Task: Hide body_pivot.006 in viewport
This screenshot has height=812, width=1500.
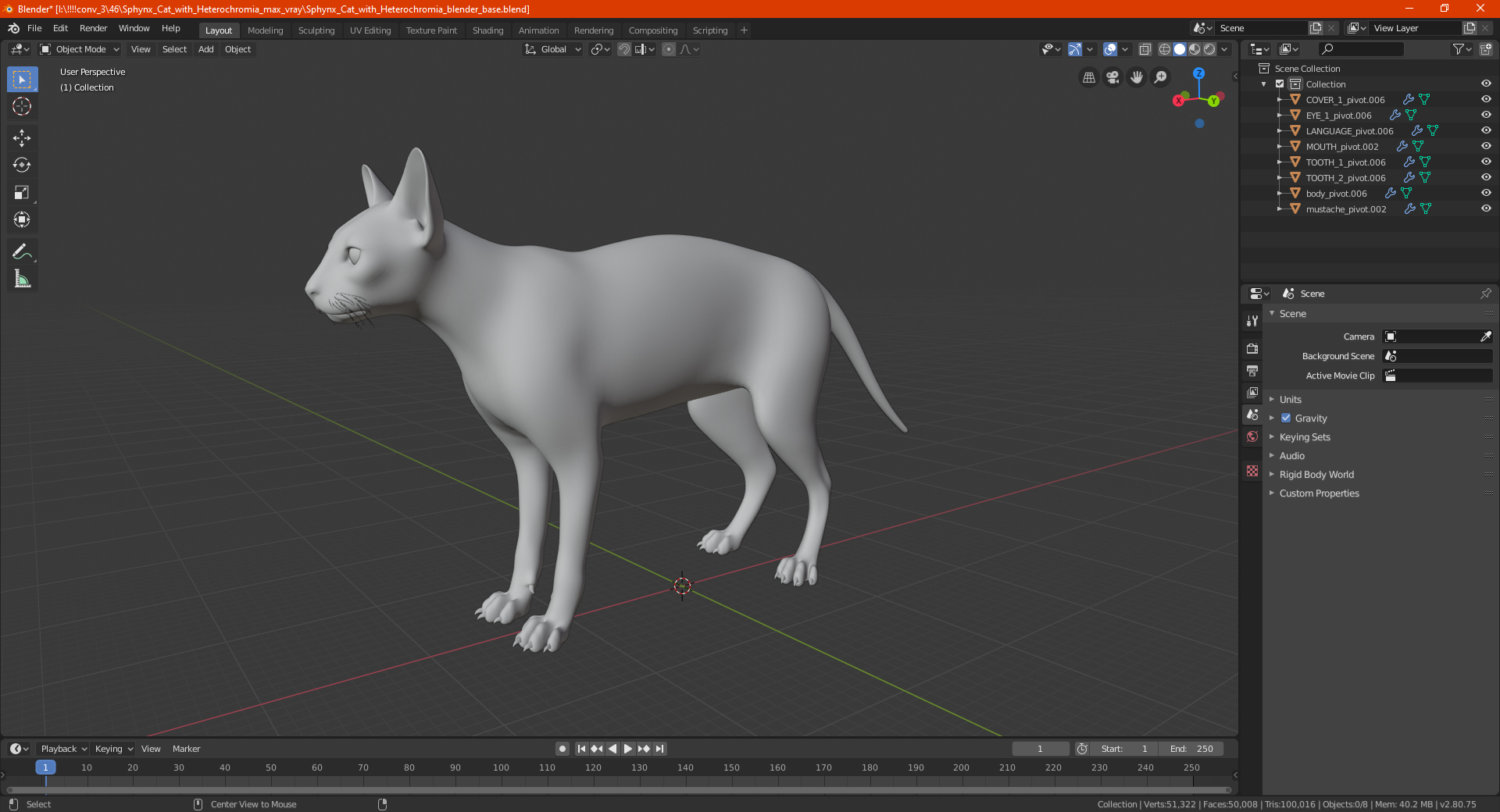Action: (1486, 193)
